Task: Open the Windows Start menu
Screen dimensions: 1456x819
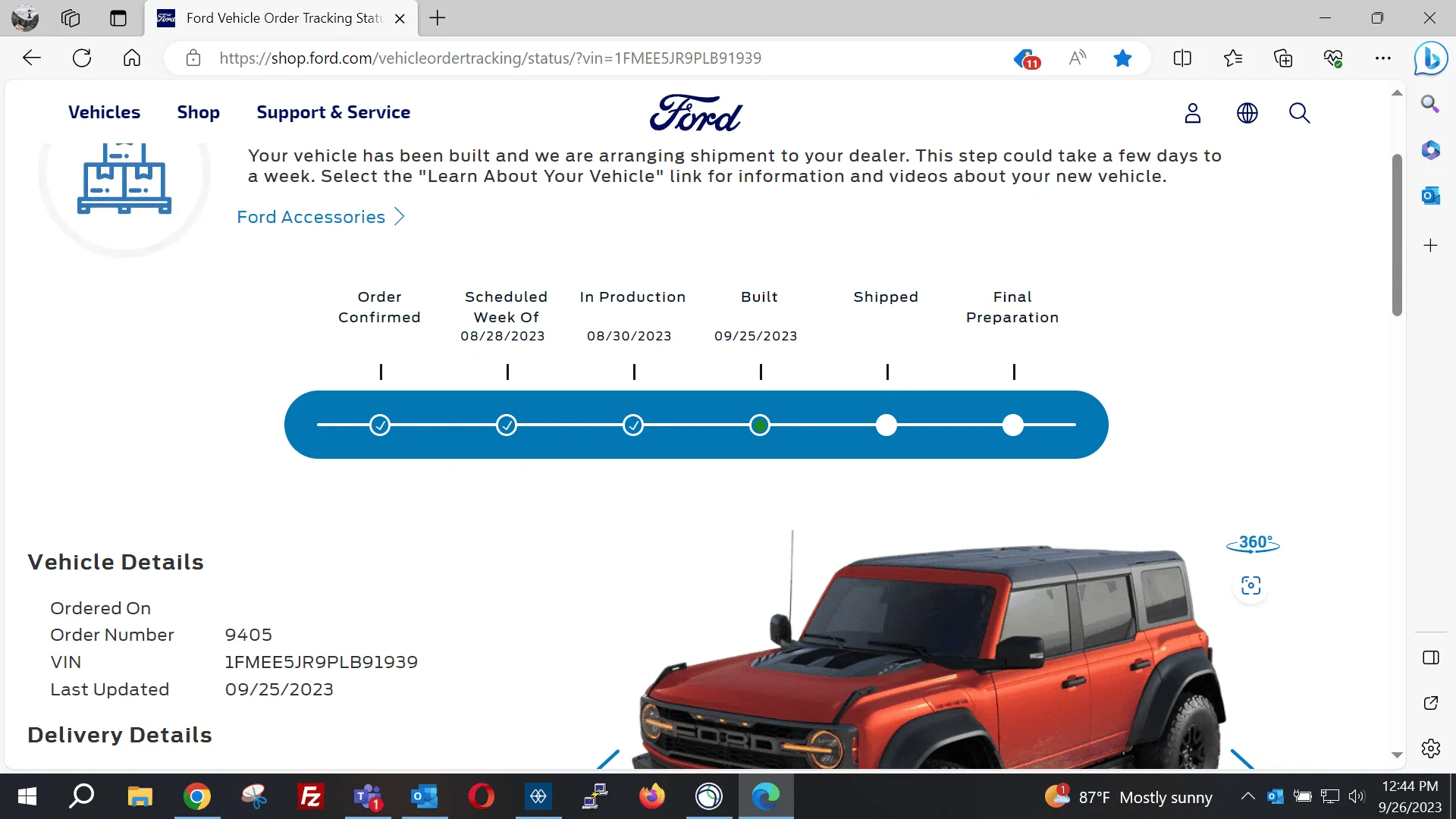Action: tap(27, 796)
